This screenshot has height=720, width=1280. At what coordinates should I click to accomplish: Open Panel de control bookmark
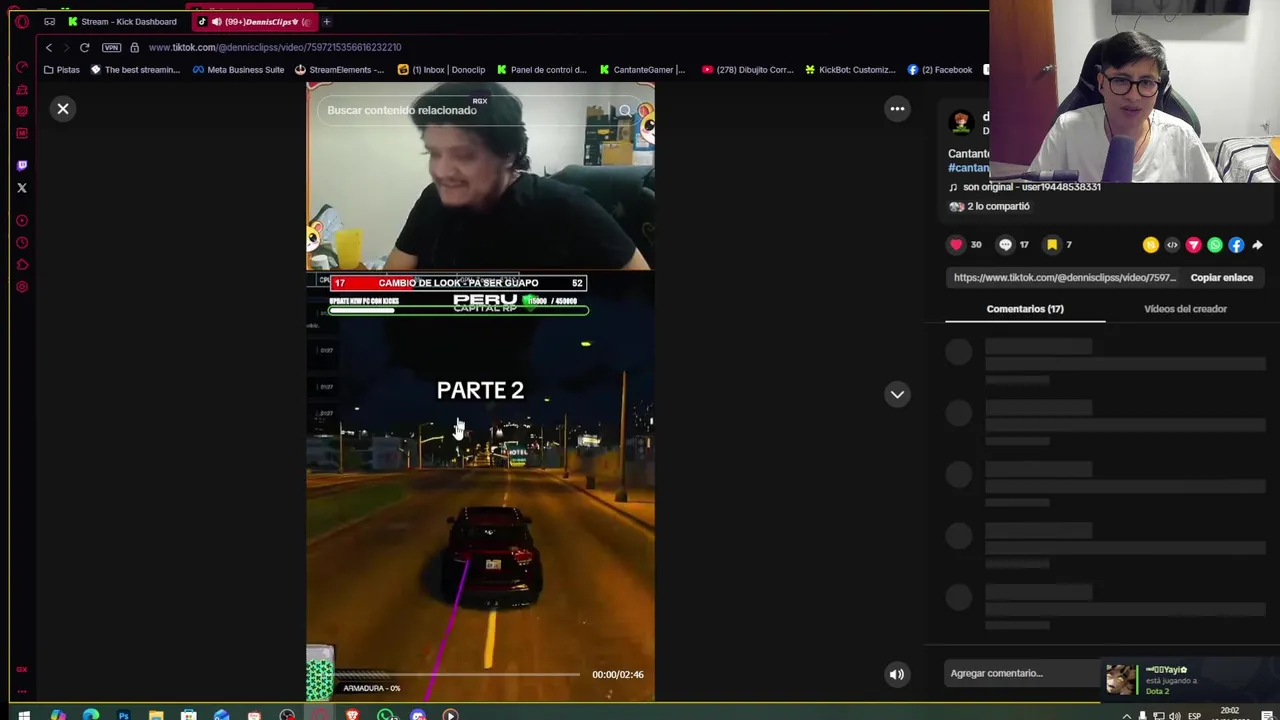point(541,70)
